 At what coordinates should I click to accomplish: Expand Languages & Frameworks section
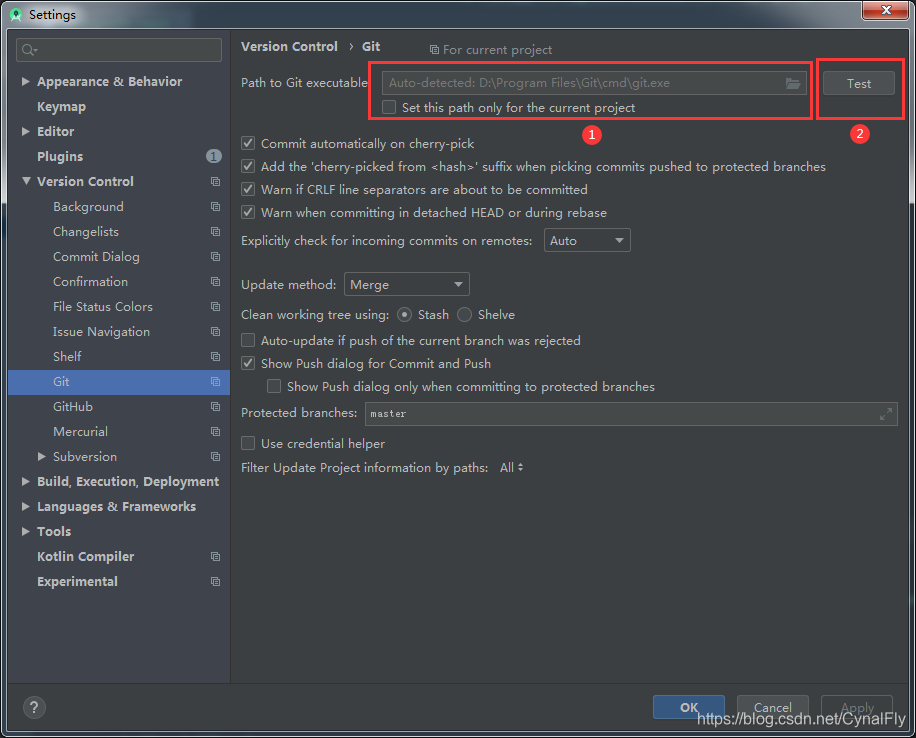pyautogui.click(x=26, y=507)
